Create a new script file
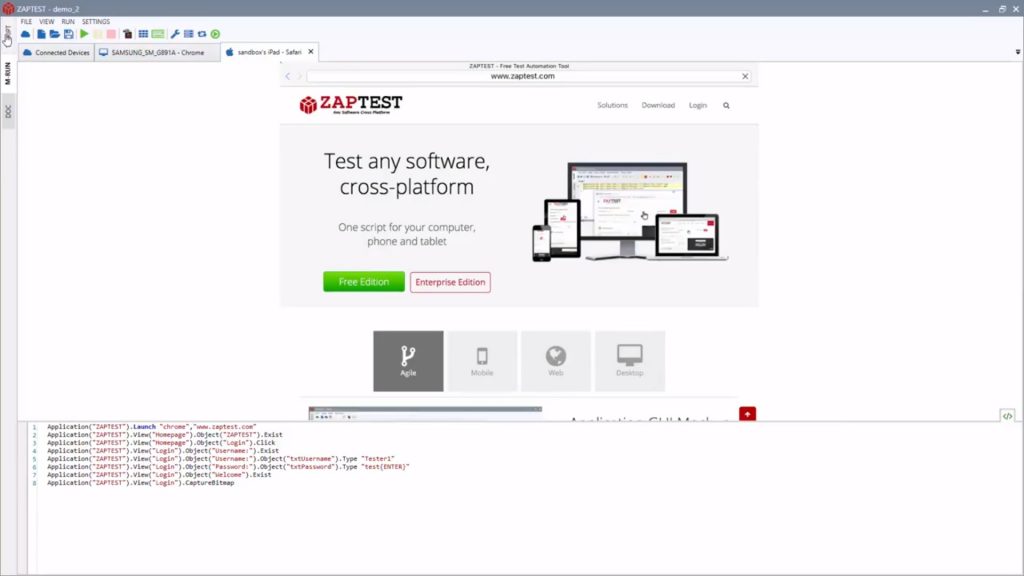The image size is (1024, 576). click(x=41, y=34)
